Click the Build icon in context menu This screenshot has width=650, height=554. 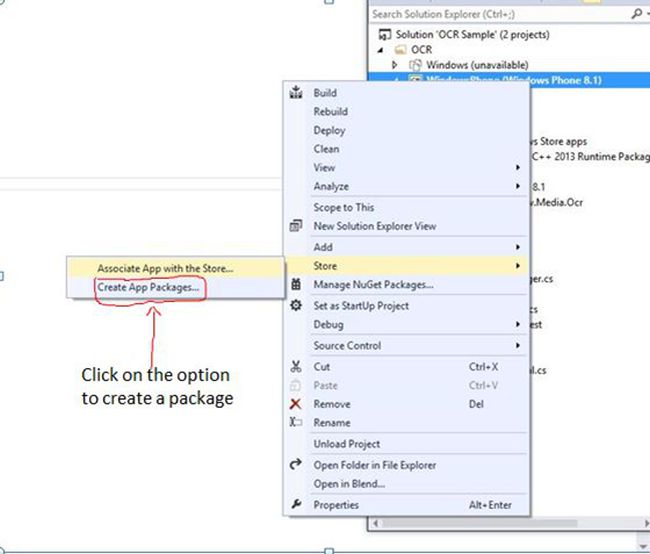[296, 92]
